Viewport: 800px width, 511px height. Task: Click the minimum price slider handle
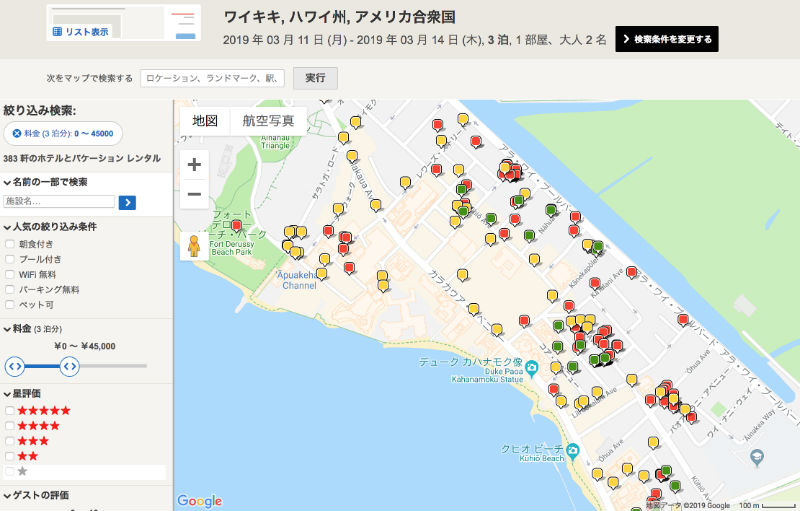pyautogui.click(x=15, y=366)
